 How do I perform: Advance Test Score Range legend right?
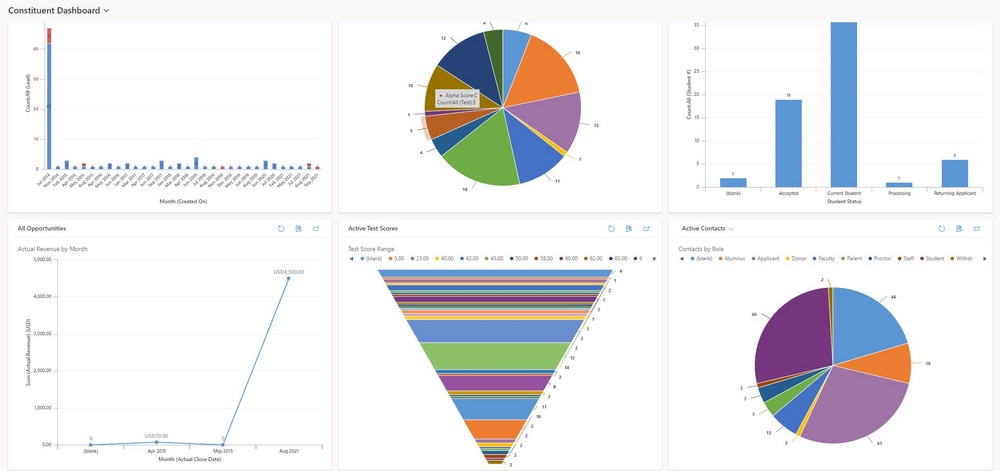(654, 259)
